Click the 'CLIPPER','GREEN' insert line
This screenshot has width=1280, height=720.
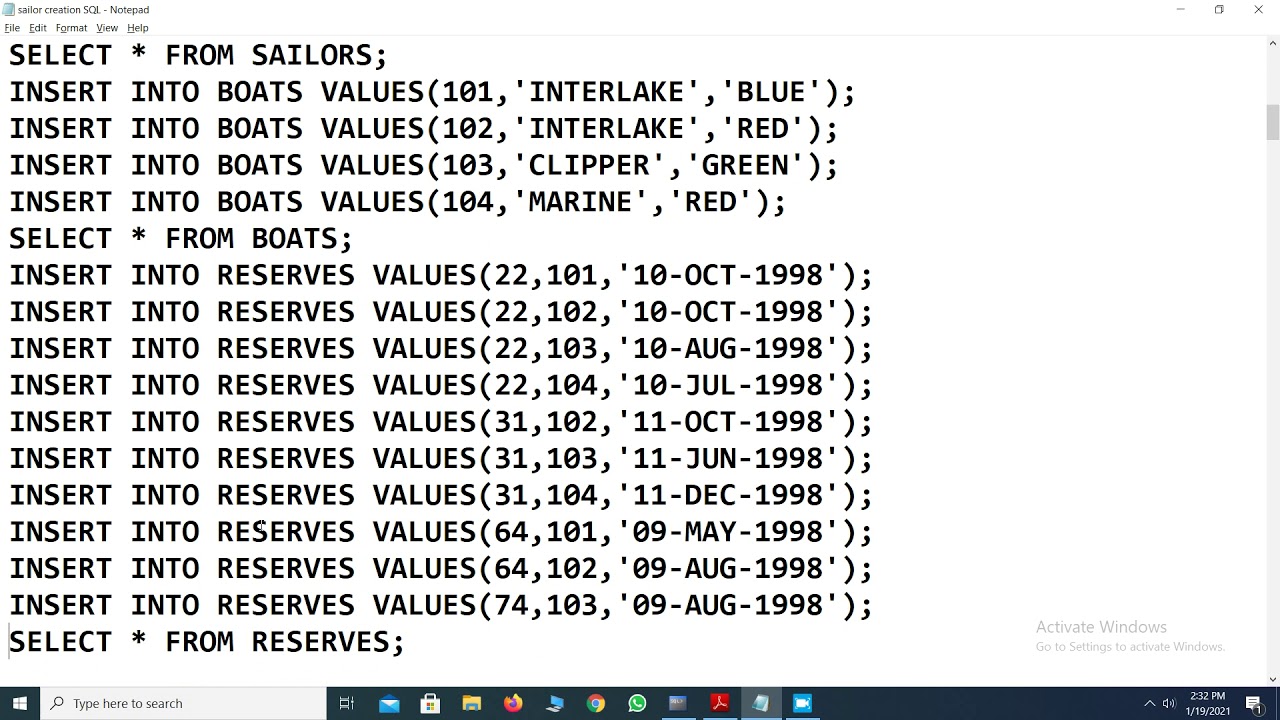424,165
